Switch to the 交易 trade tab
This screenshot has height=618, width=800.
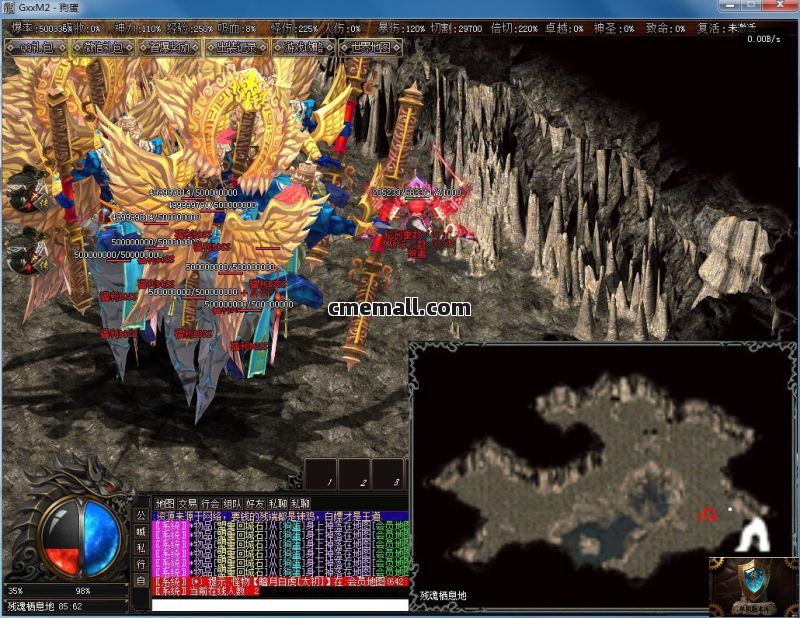(x=188, y=503)
